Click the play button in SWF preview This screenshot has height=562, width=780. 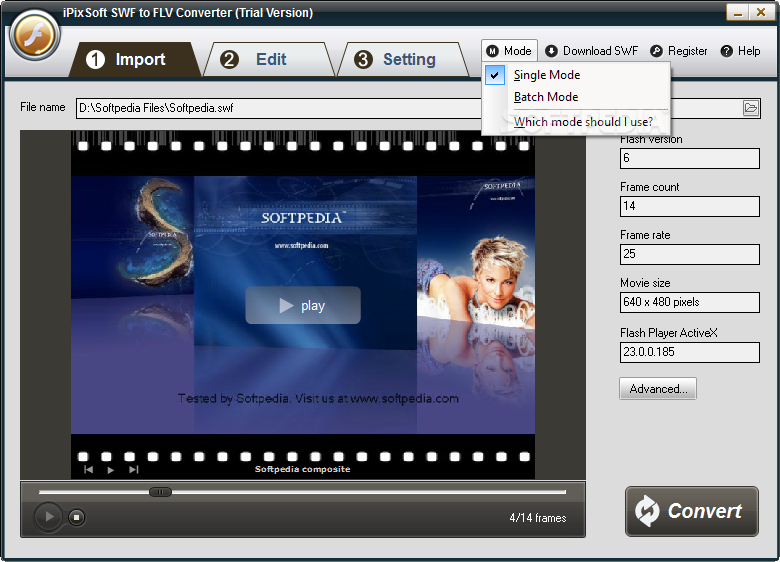[303, 305]
